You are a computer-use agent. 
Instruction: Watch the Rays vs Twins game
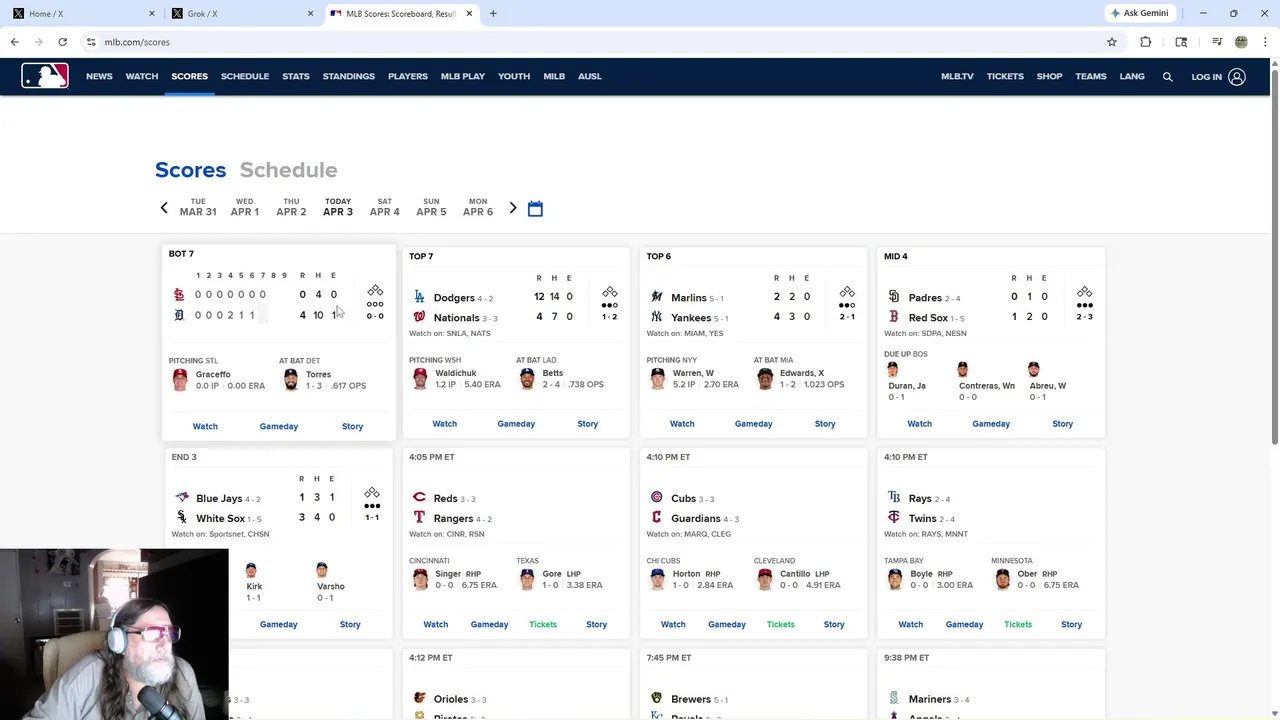pos(911,624)
